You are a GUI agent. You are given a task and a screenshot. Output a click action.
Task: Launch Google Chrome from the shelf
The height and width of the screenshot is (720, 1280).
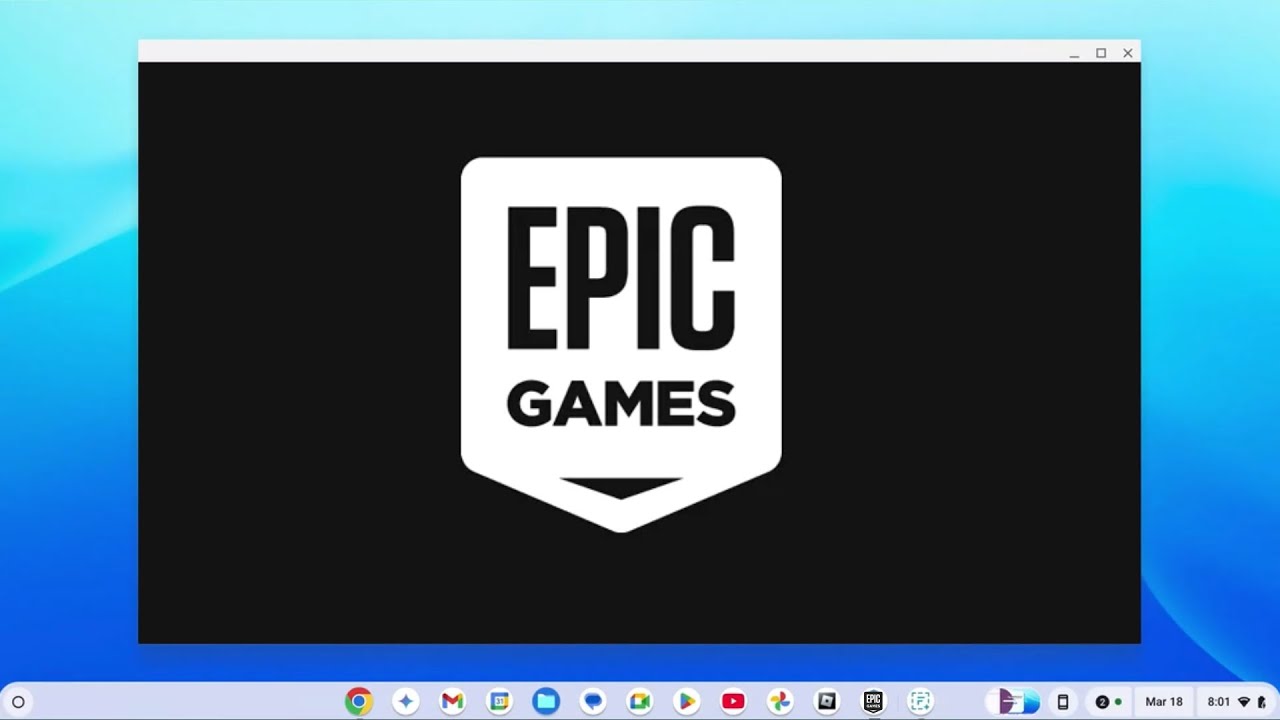[358, 702]
